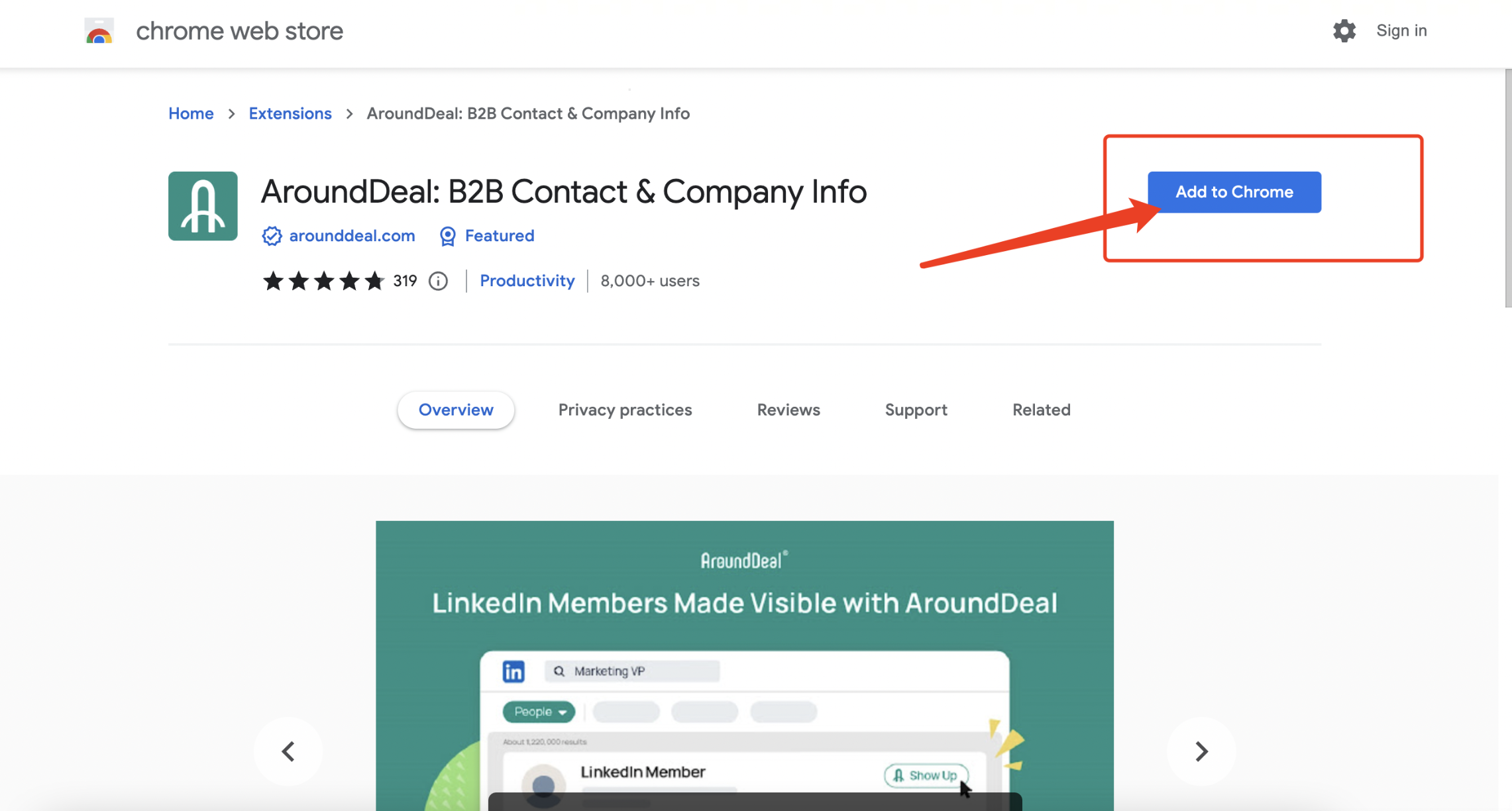
Task: Go to the next screenshot arrow
Action: 1201,751
